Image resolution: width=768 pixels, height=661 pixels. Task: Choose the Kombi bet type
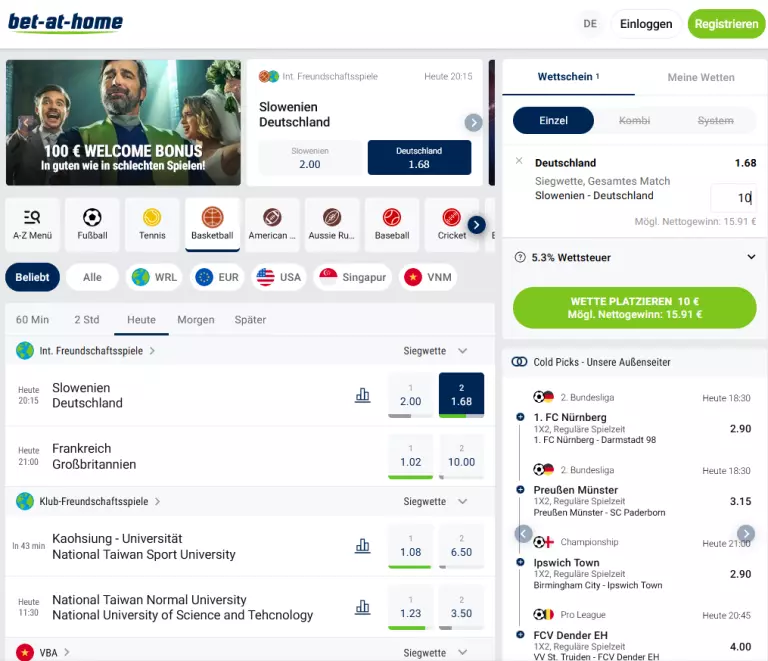pyautogui.click(x=634, y=120)
